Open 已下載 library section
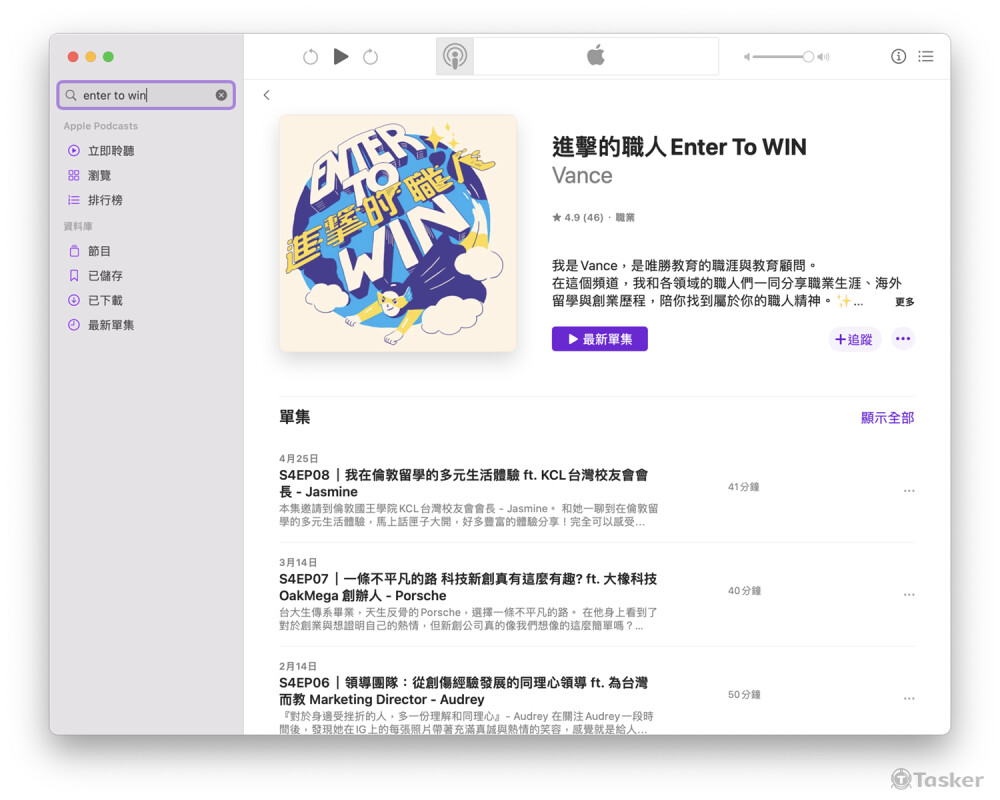 [104, 300]
